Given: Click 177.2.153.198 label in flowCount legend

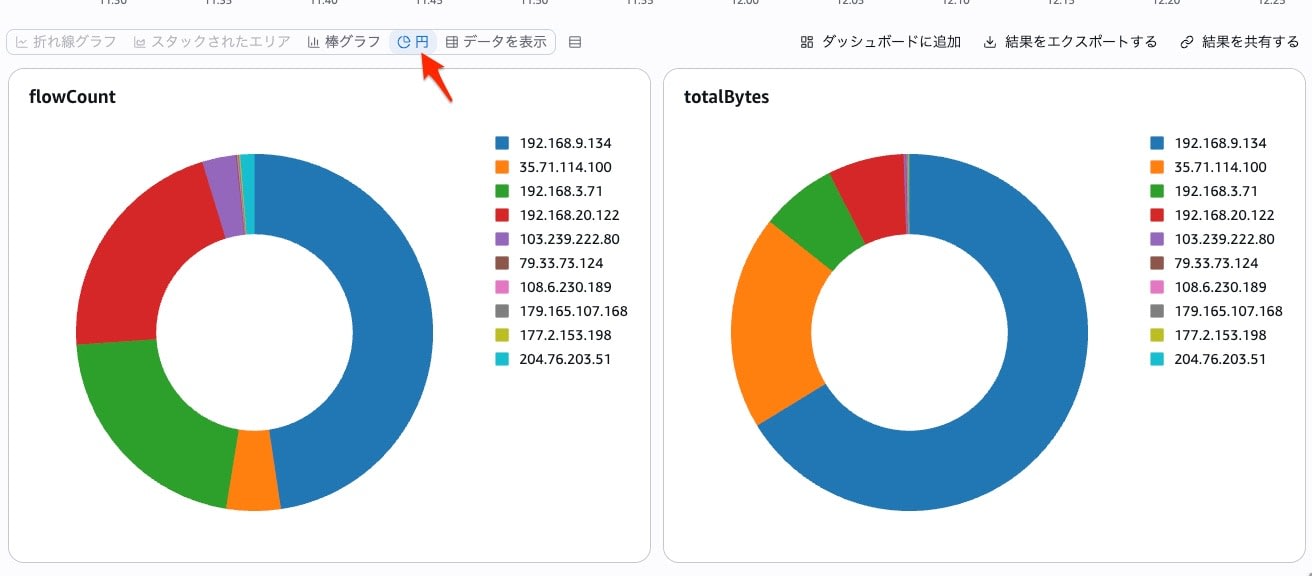Looking at the screenshot, I should pos(566,335).
